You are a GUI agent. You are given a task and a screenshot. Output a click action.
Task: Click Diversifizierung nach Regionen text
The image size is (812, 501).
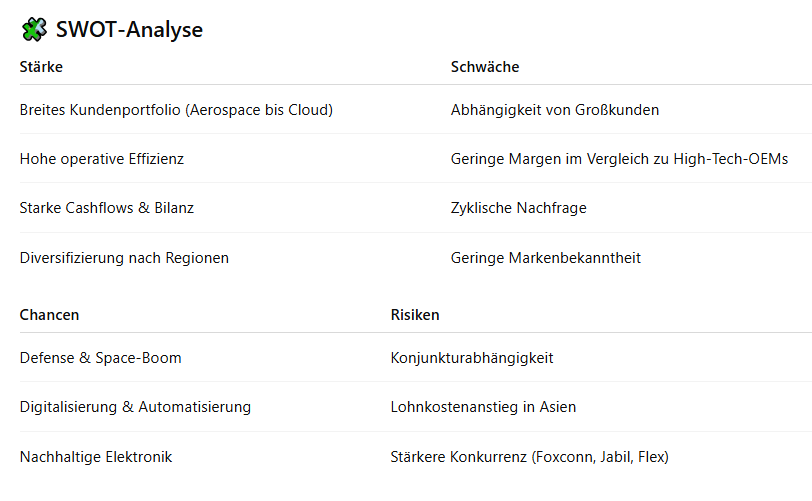click(124, 258)
